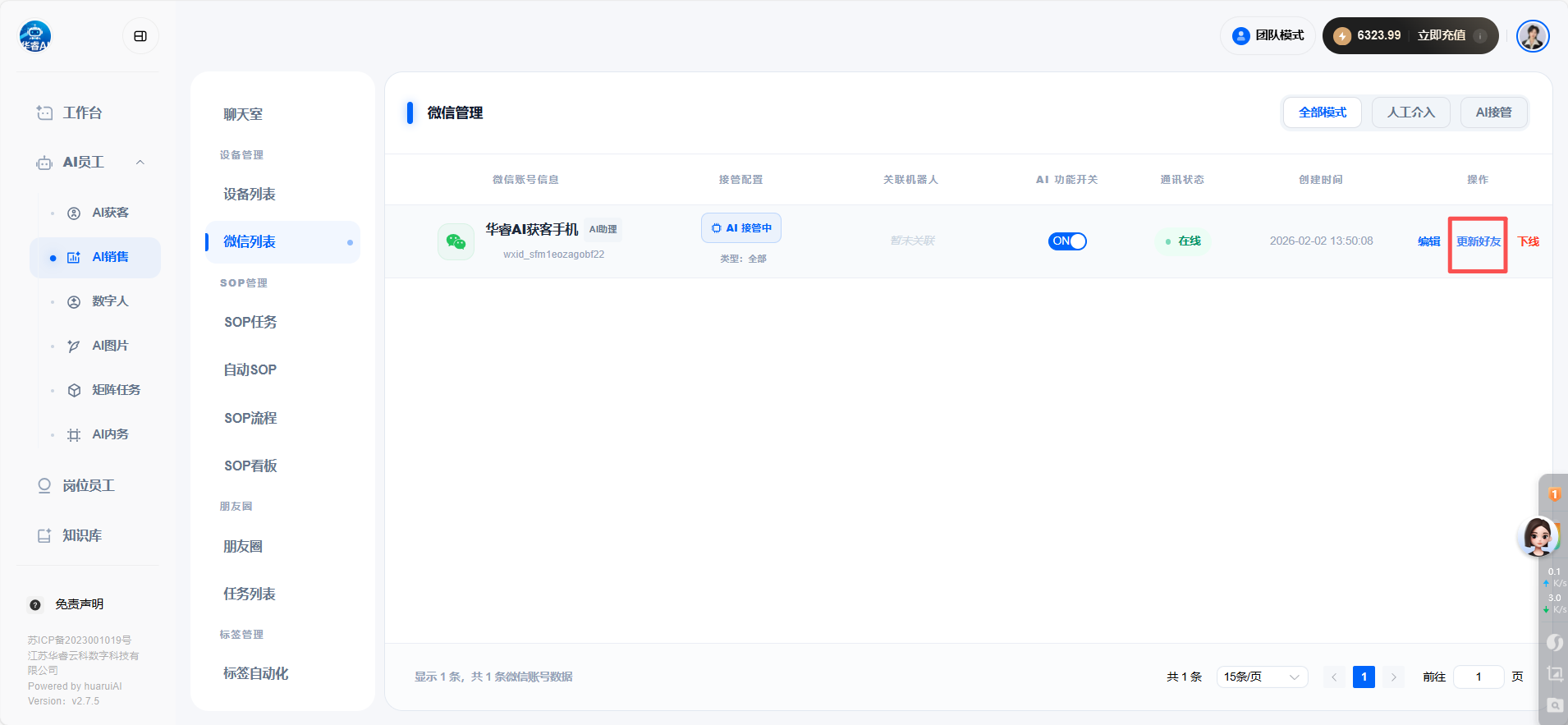
Task: Go to SOP任务 menu item
Action: (x=250, y=323)
